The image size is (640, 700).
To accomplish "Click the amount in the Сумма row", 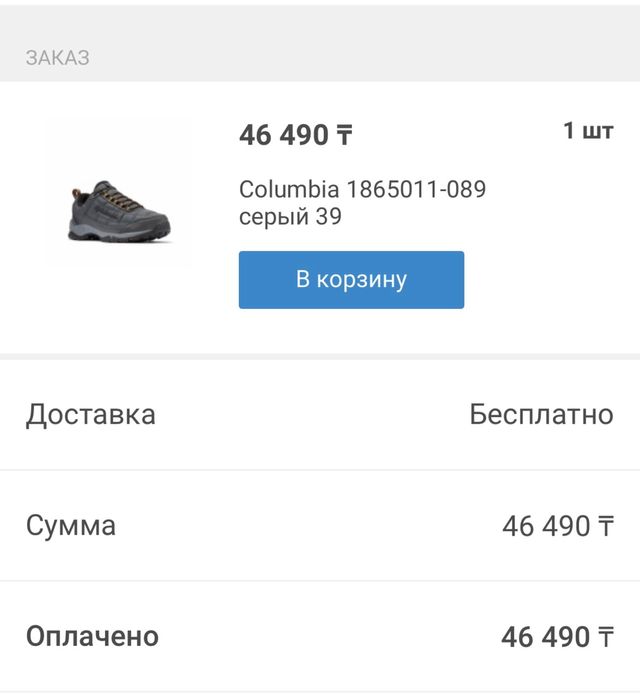I will point(546,526).
